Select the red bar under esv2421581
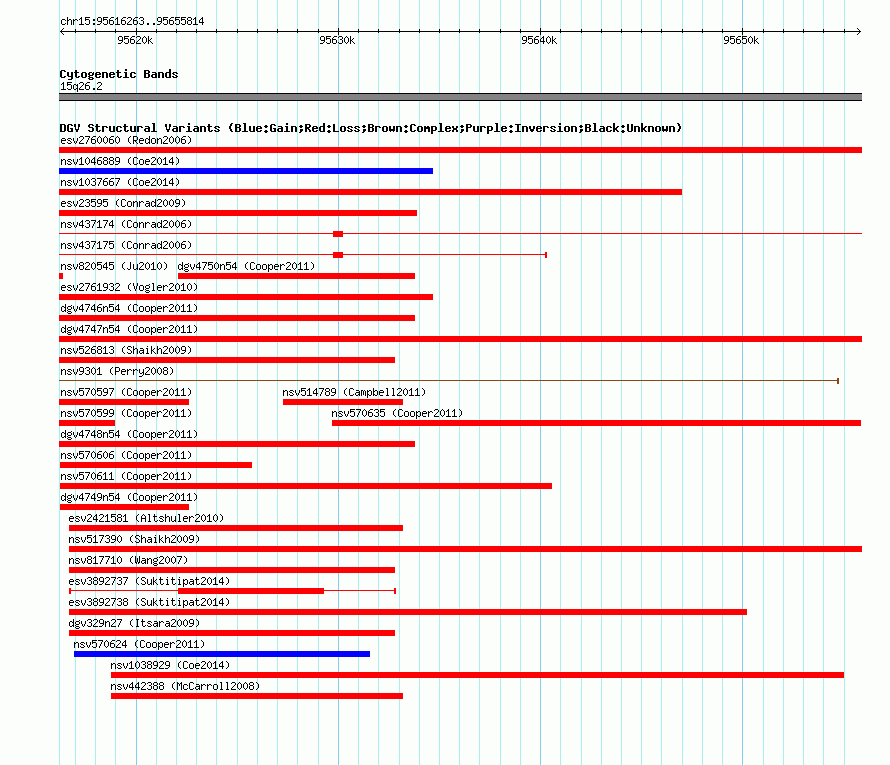The image size is (890, 765). (236, 528)
